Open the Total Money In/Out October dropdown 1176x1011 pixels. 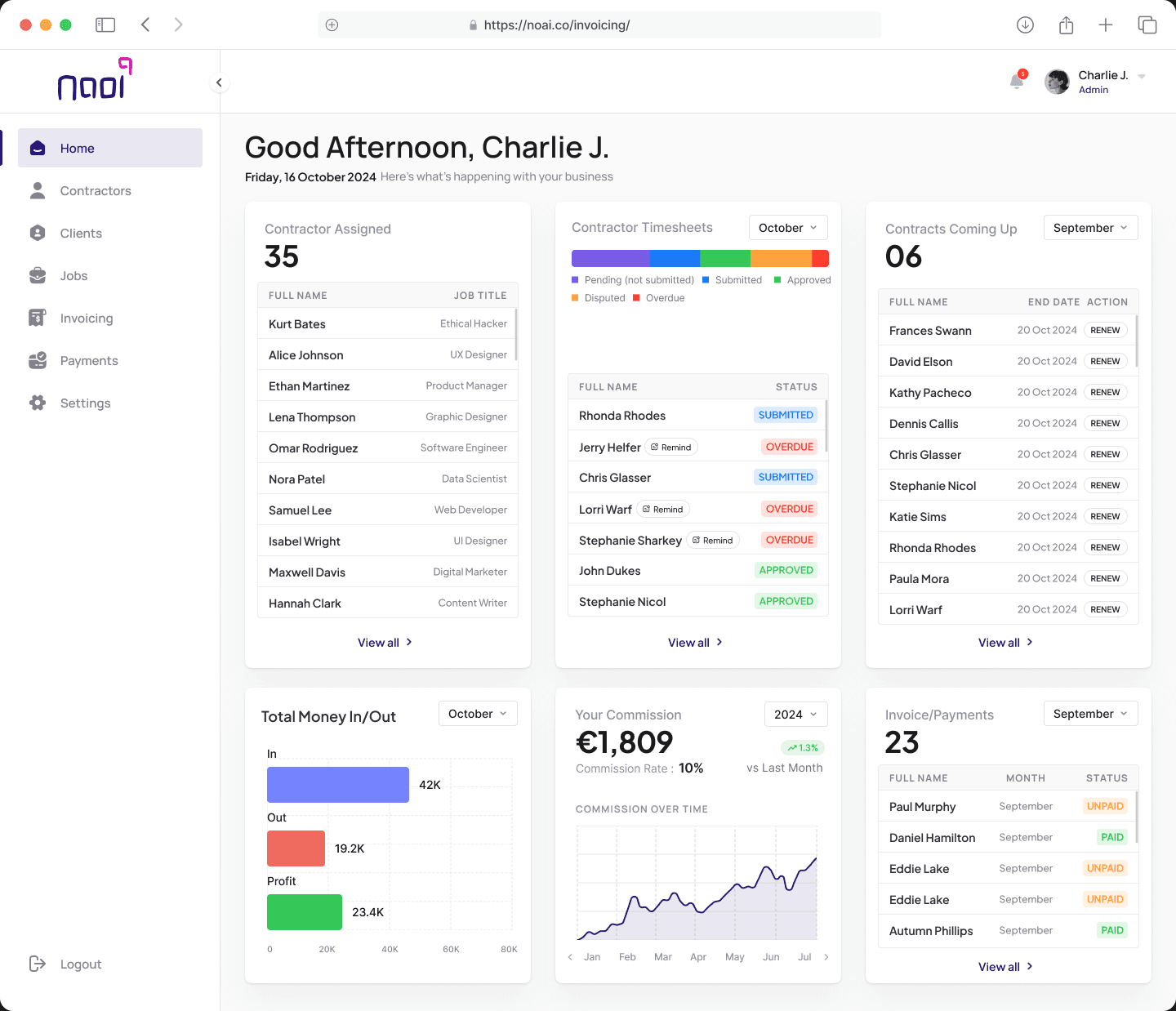pos(478,714)
